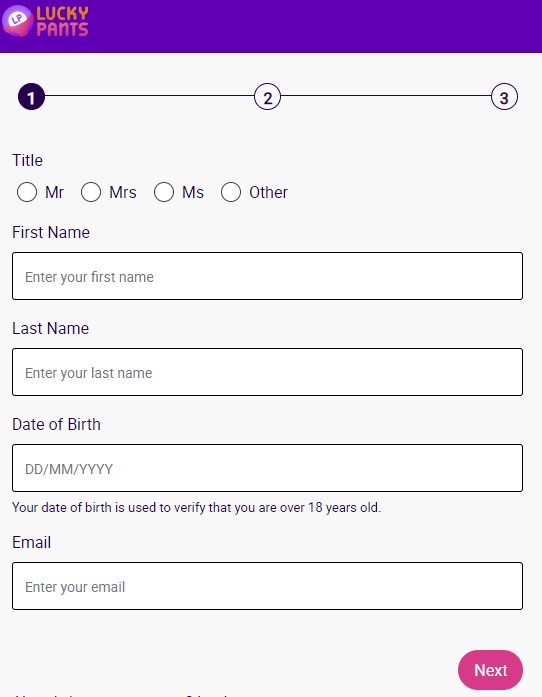Choose the Mrs radio button
The width and height of the screenshot is (542, 697).
point(91,192)
